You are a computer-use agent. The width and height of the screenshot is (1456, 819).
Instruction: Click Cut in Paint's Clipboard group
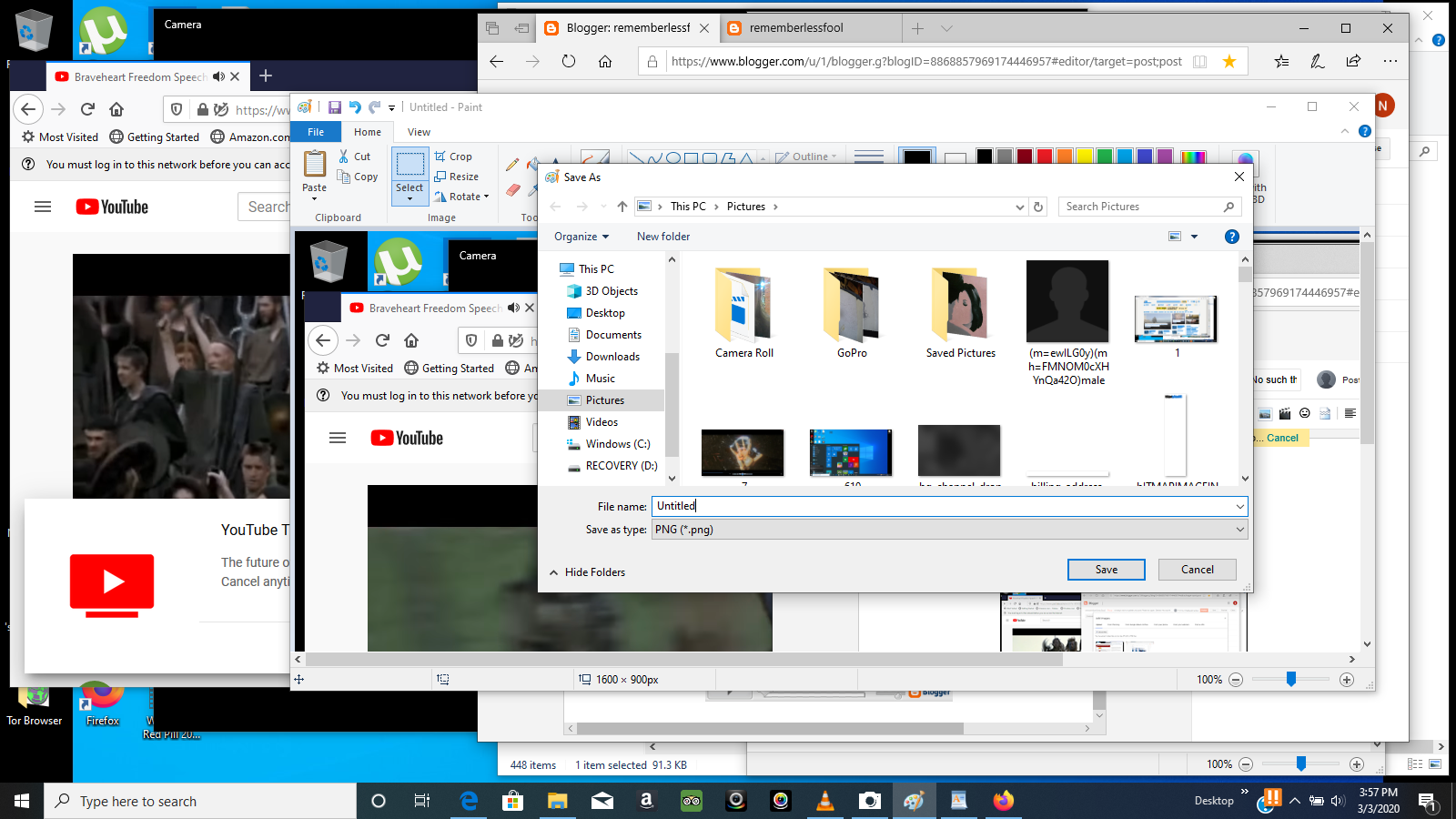(355, 157)
